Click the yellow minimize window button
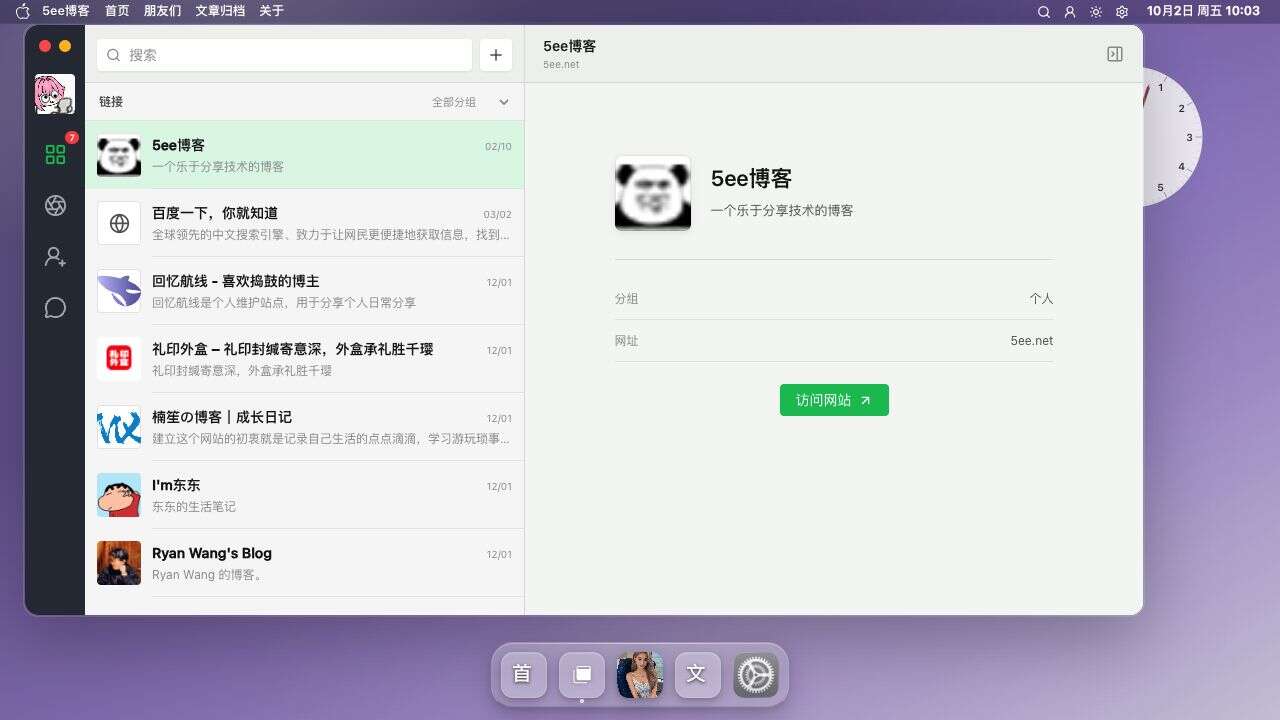Viewport: 1280px width, 720px height. pyautogui.click(x=65, y=46)
